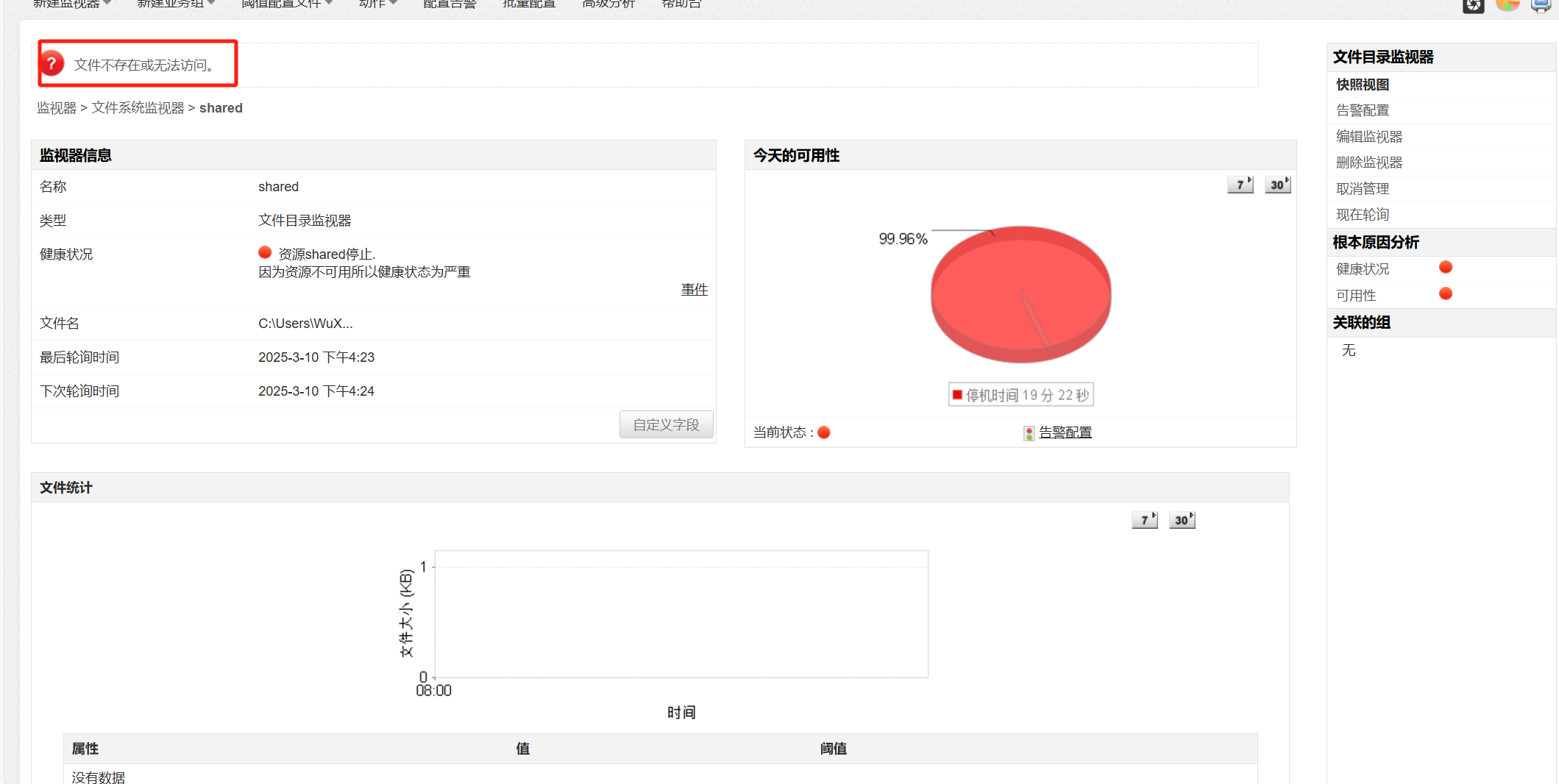Image resolution: width=1559 pixels, height=784 pixels.
Task: Show 30-day availability history
Action: [x=1278, y=185]
